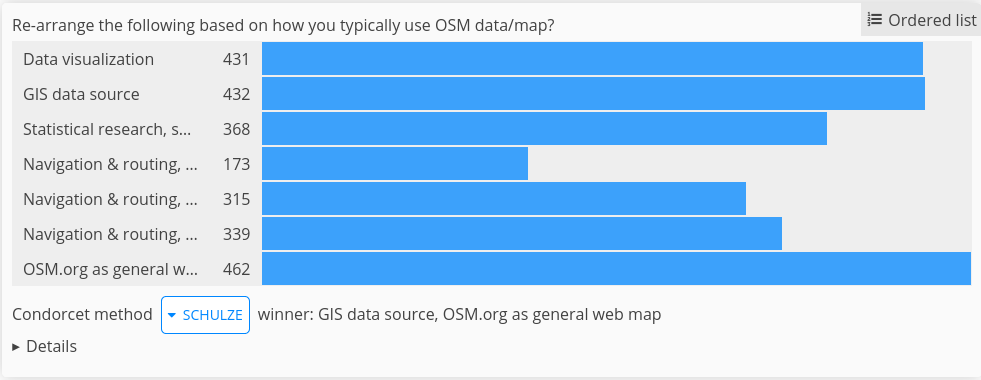
Task: Click the GIS data source bar
Action: [593, 94]
